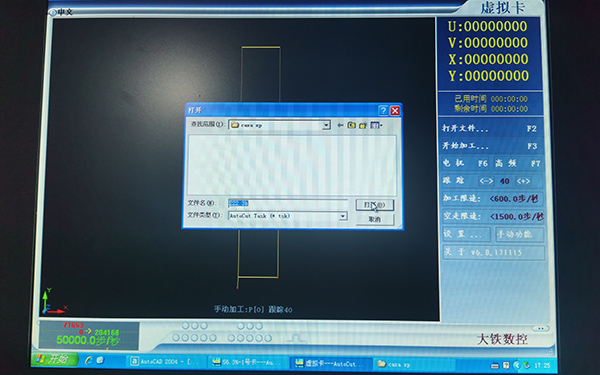Open the view menu icon in dialog
The image size is (600, 375).
click(x=376, y=125)
